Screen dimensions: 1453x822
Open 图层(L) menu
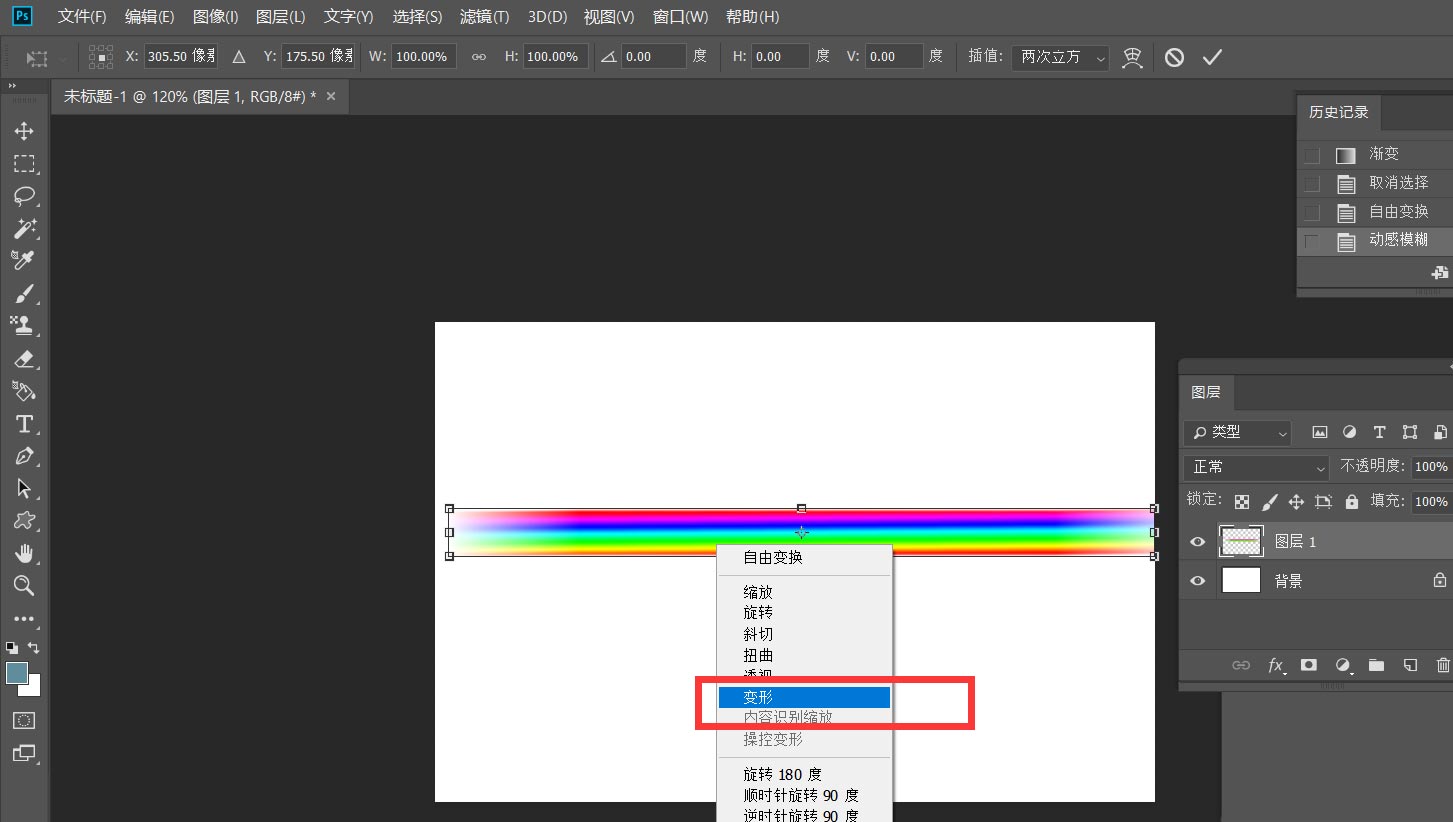pyautogui.click(x=281, y=17)
